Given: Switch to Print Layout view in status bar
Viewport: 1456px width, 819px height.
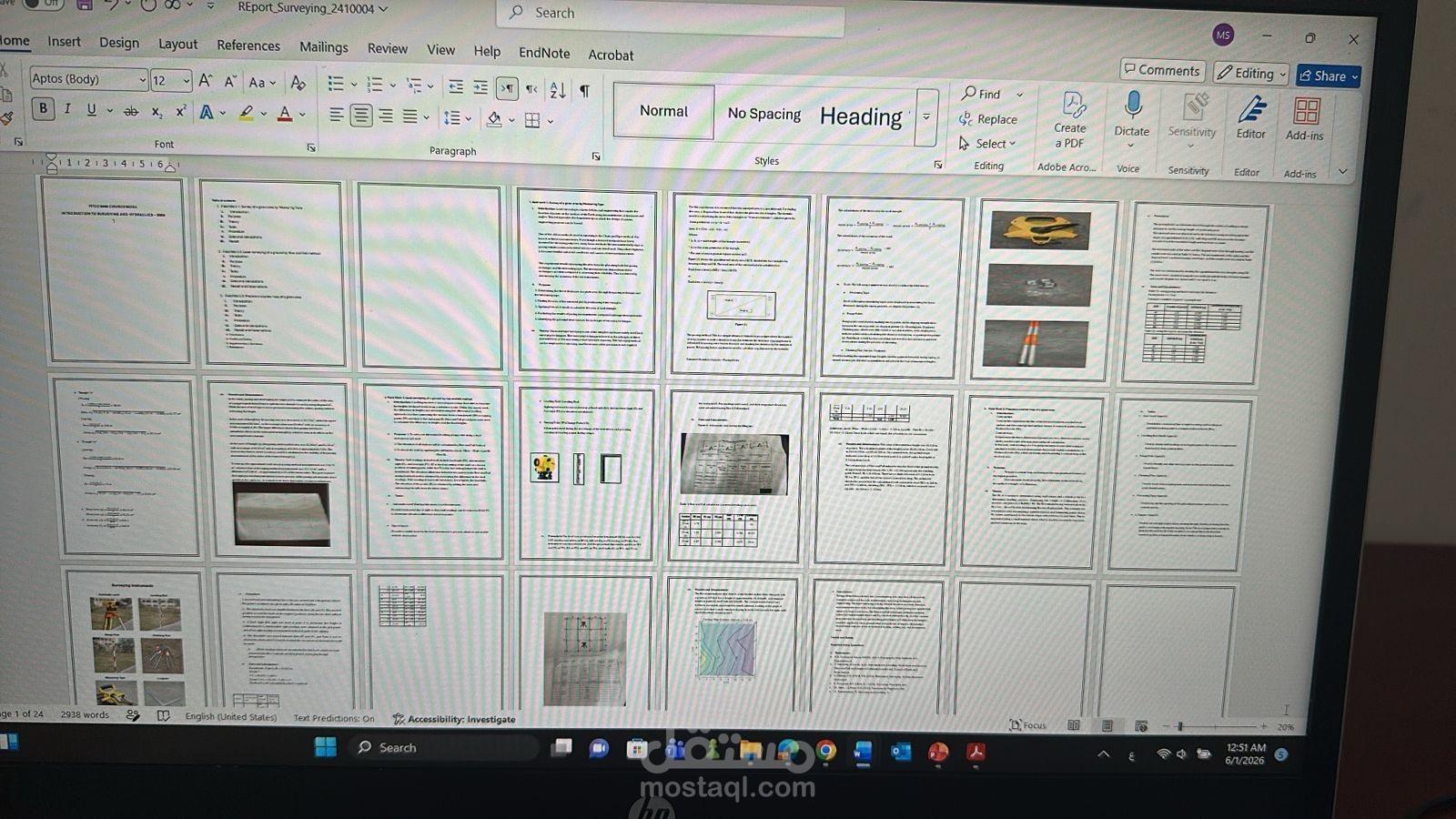Looking at the screenshot, I should click(x=1107, y=725).
